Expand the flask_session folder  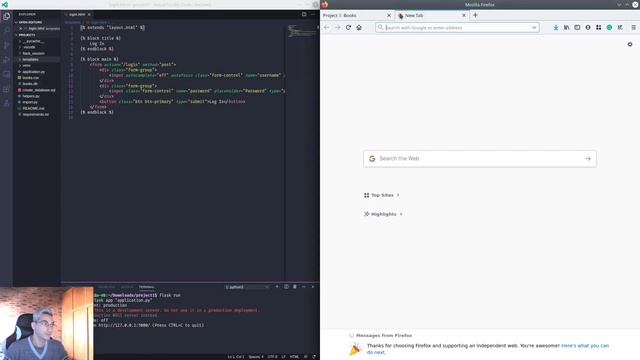coord(33,53)
